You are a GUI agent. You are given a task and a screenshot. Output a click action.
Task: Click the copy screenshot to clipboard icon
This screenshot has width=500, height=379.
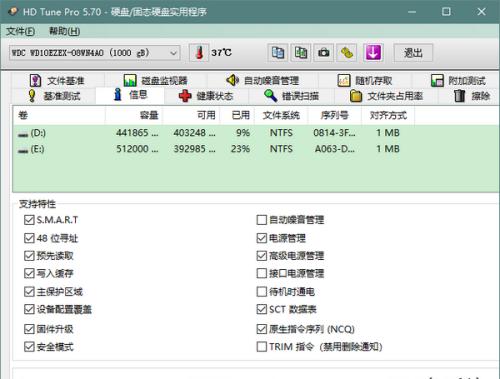[x=301, y=53]
